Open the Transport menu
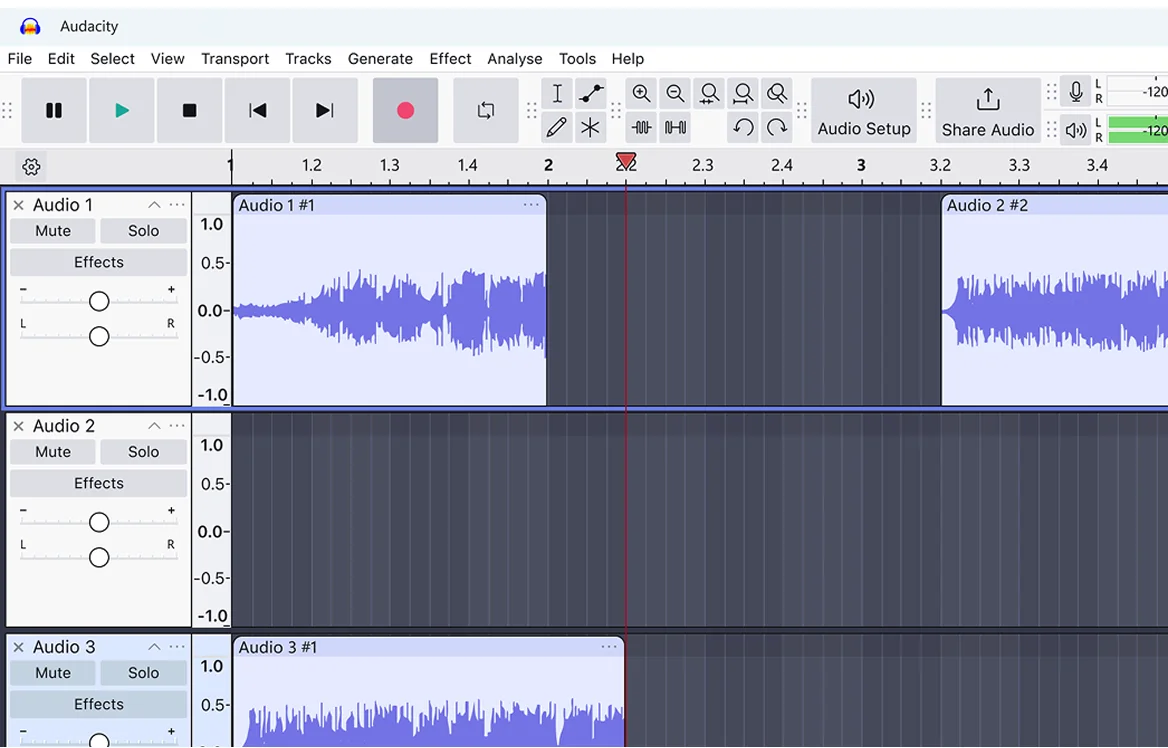 (235, 59)
